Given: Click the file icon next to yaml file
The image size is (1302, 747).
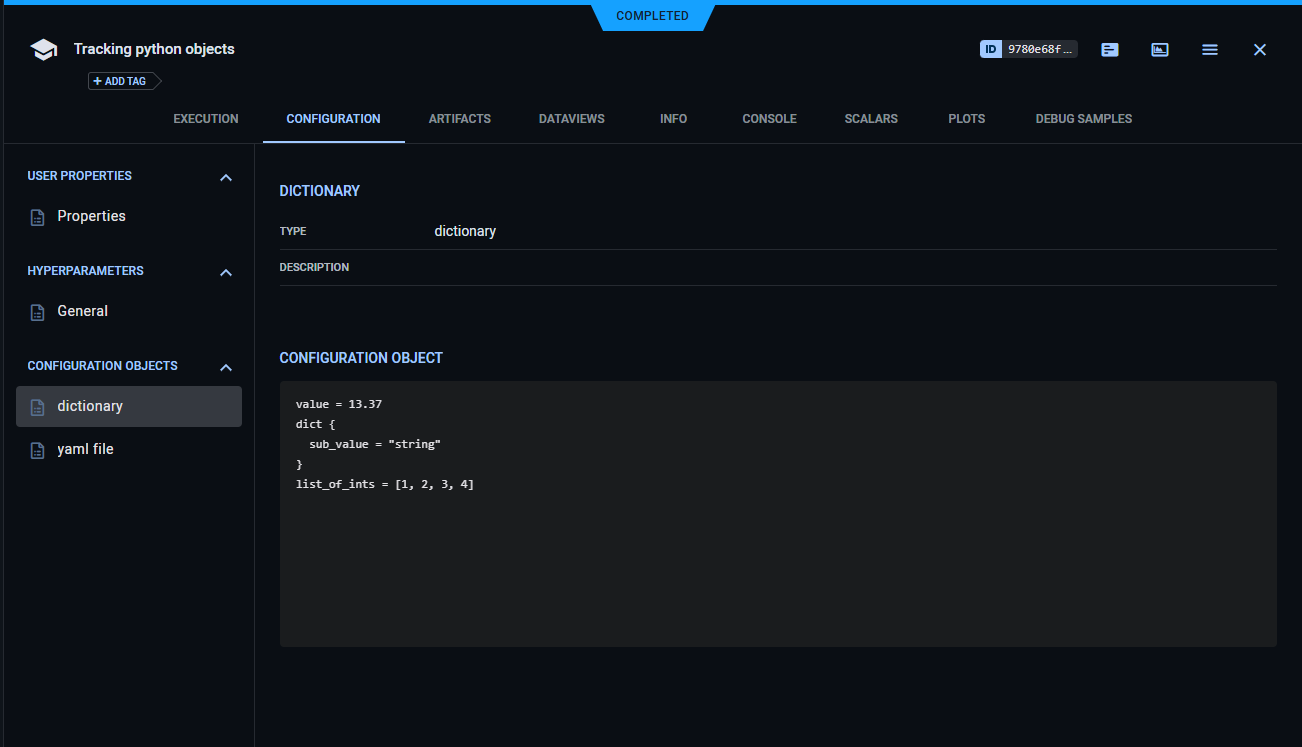Looking at the screenshot, I should (x=37, y=449).
